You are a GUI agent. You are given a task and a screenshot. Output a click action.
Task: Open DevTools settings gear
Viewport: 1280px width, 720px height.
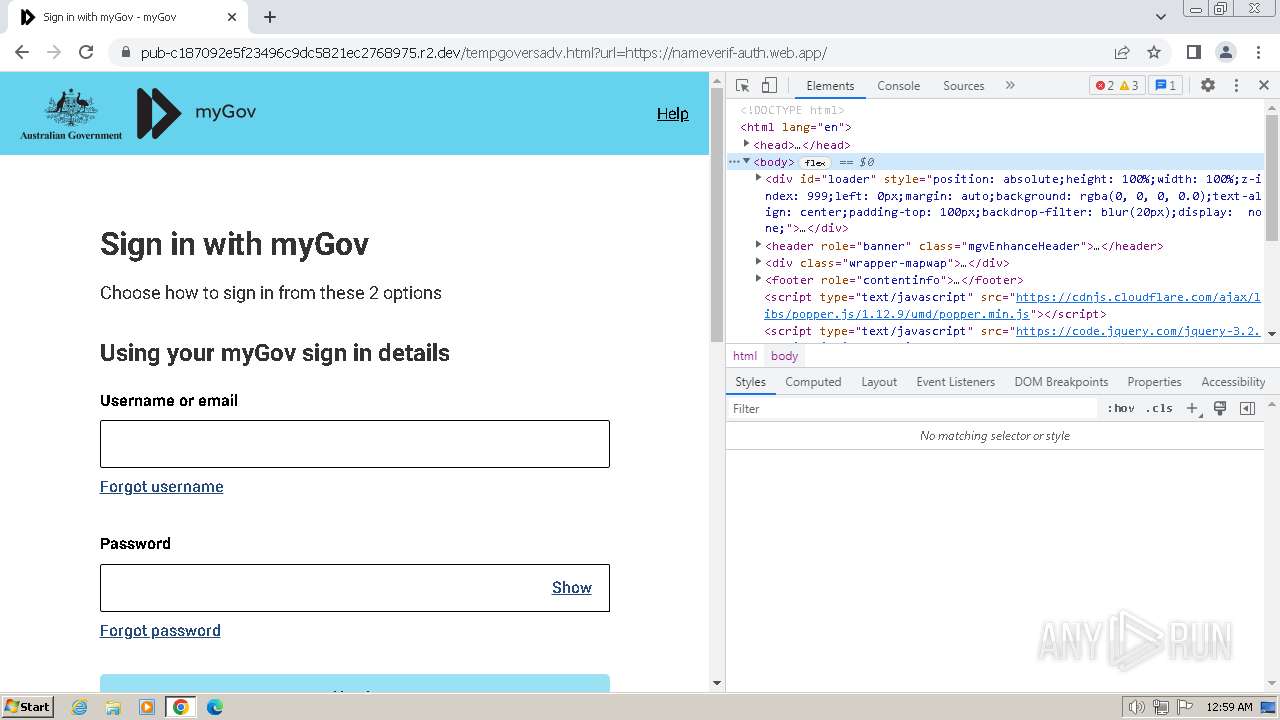1208,85
